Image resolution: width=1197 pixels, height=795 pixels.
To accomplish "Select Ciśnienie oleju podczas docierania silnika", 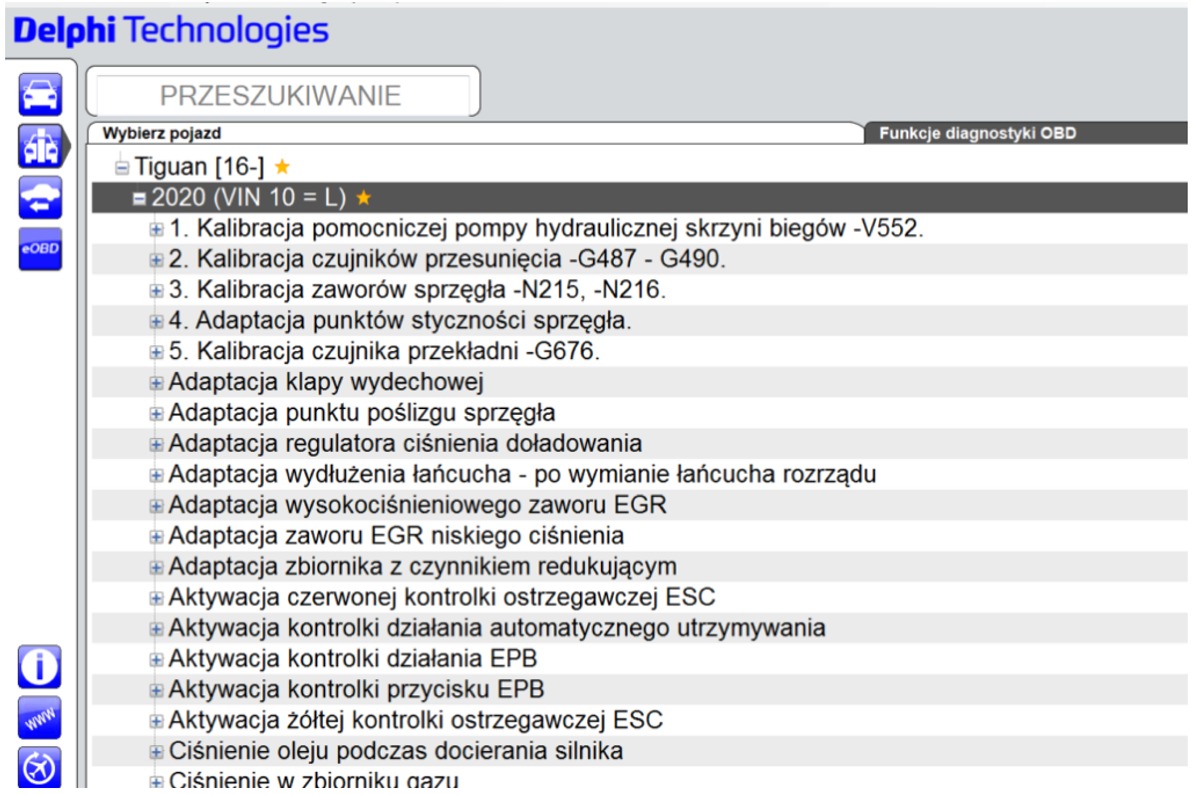I will 396,750.
